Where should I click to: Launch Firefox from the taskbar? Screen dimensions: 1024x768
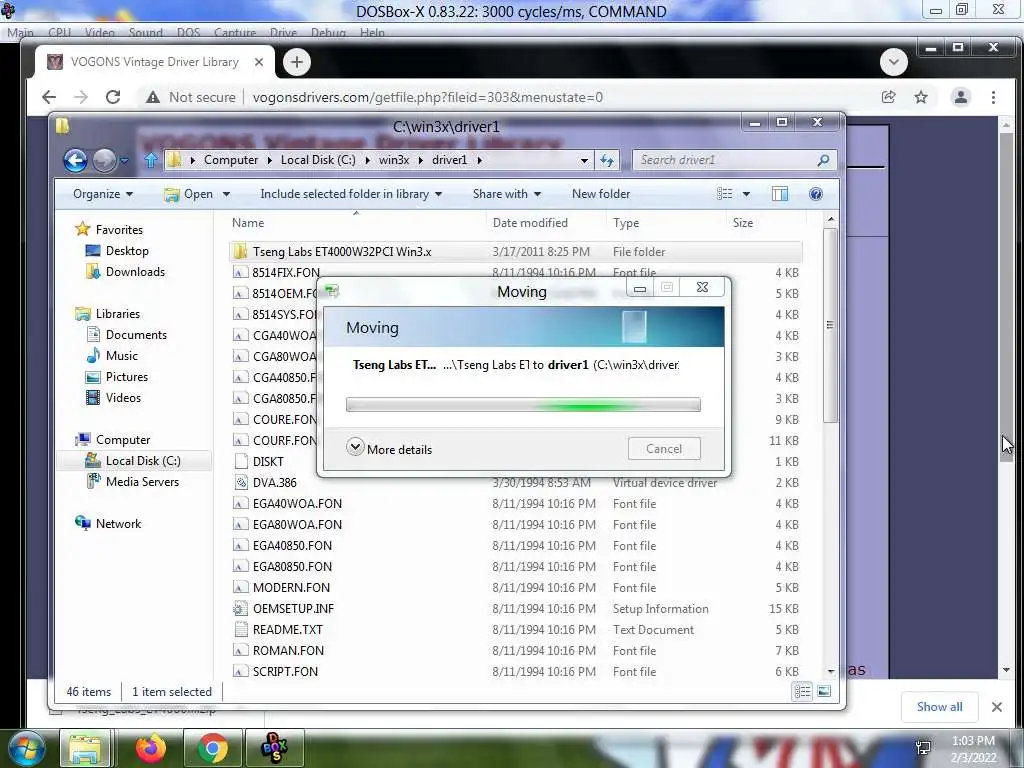click(150, 749)
